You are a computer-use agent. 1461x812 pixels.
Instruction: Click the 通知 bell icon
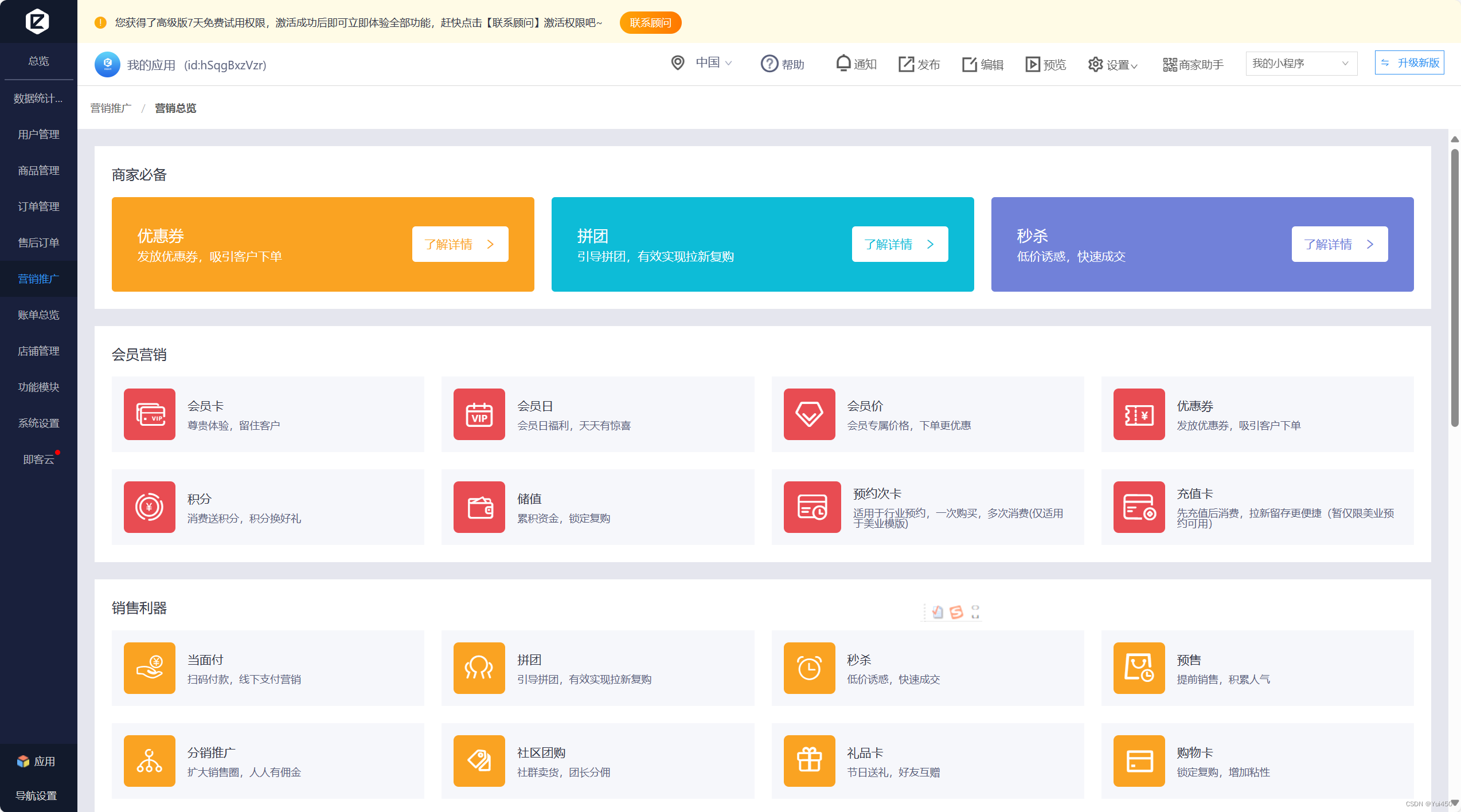click(843, 64)
